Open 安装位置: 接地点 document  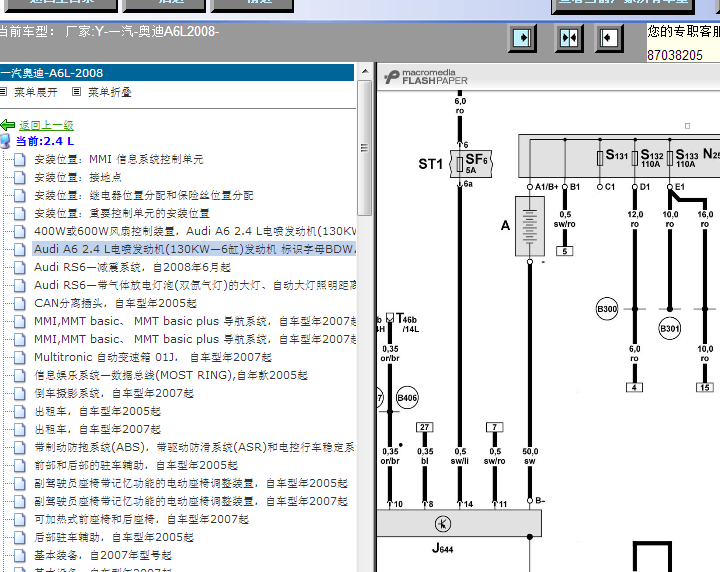pos(78,177)
